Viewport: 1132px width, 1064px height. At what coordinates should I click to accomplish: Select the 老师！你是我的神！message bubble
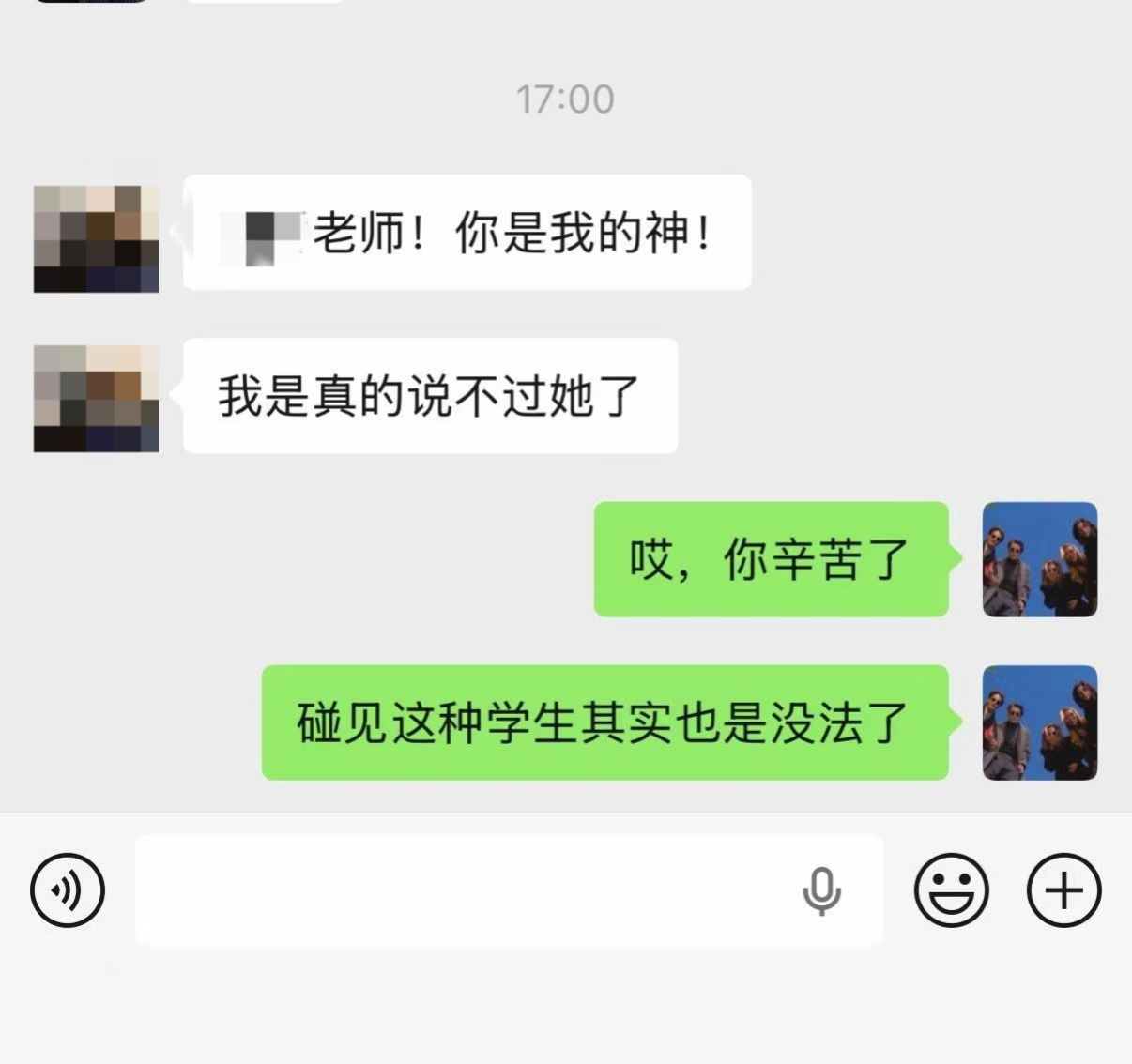[467, 232]
